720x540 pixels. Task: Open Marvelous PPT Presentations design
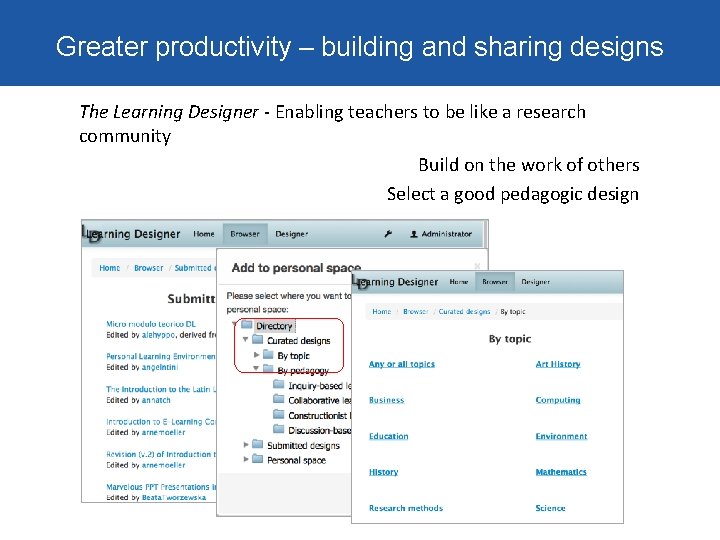click(161, 487)
